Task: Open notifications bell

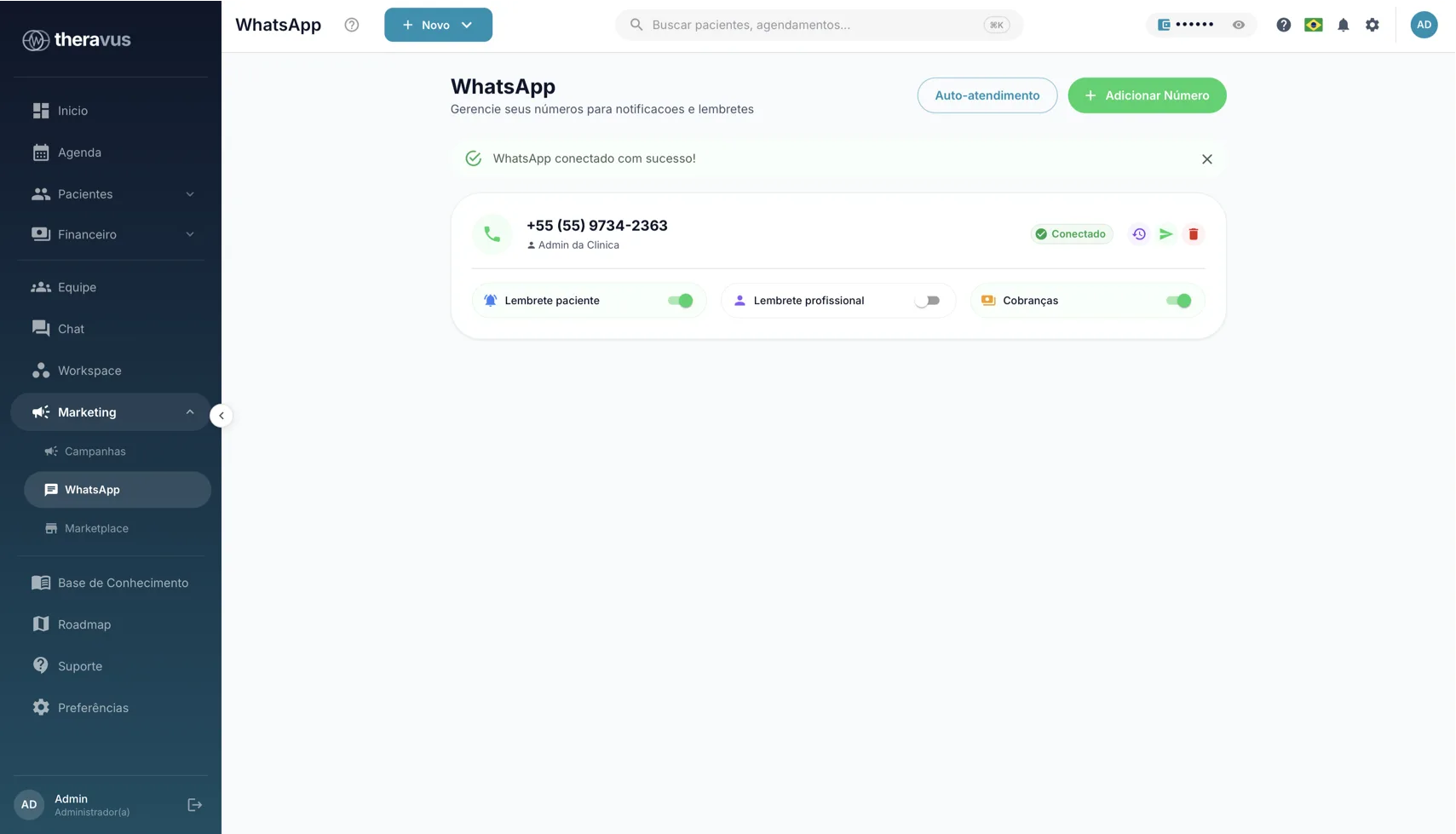Action: [1343, 25]
